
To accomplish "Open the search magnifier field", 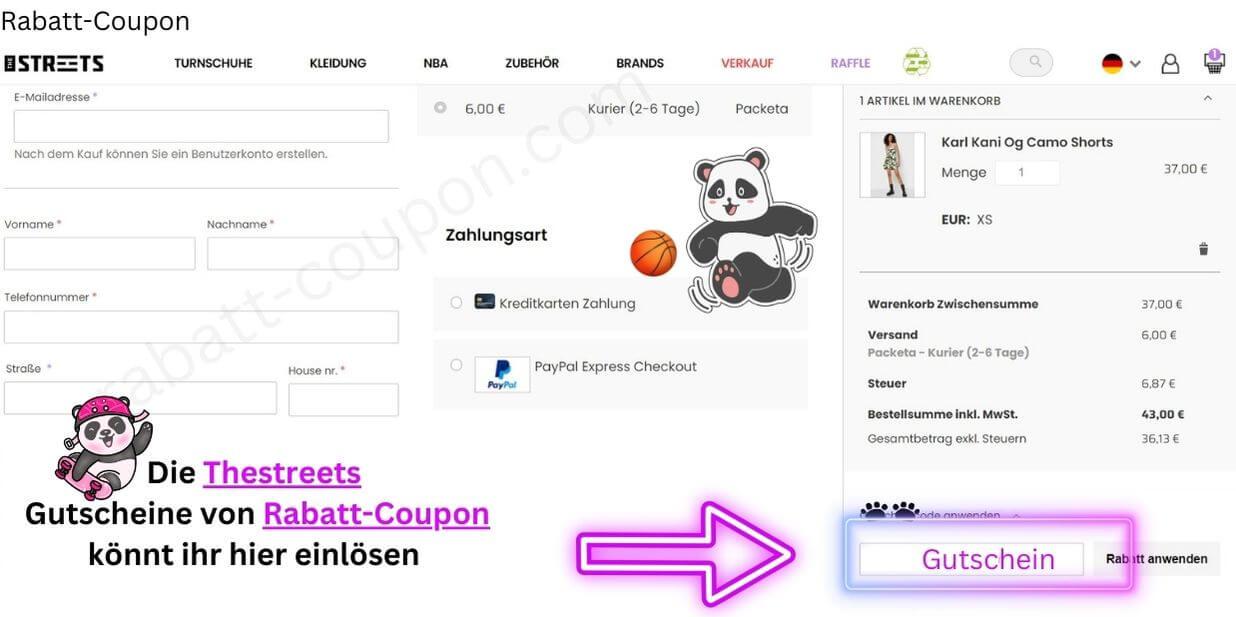I will pos(1031,62).
